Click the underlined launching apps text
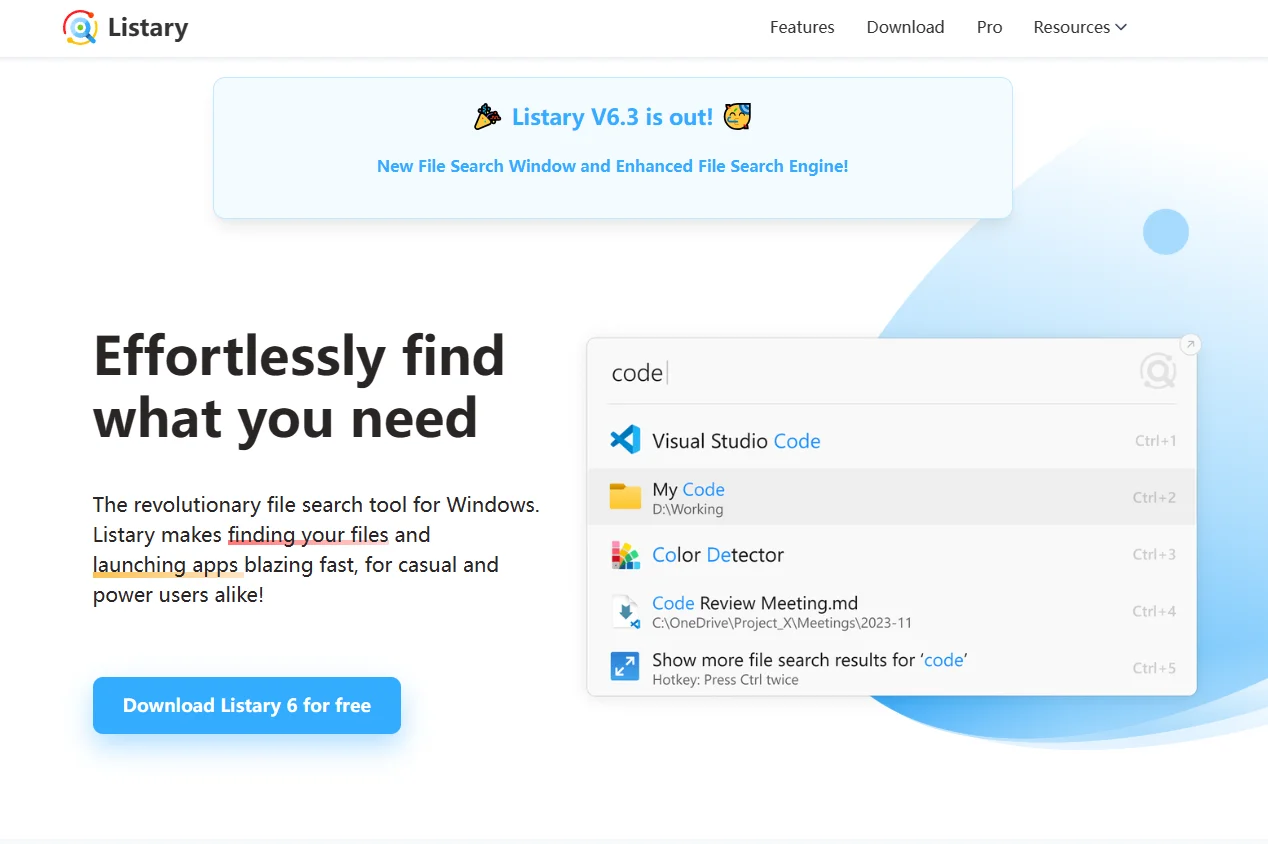Image resolution: width=1268 pixels, height=844 pixels. pyautogui.click(x=166, y=564)
